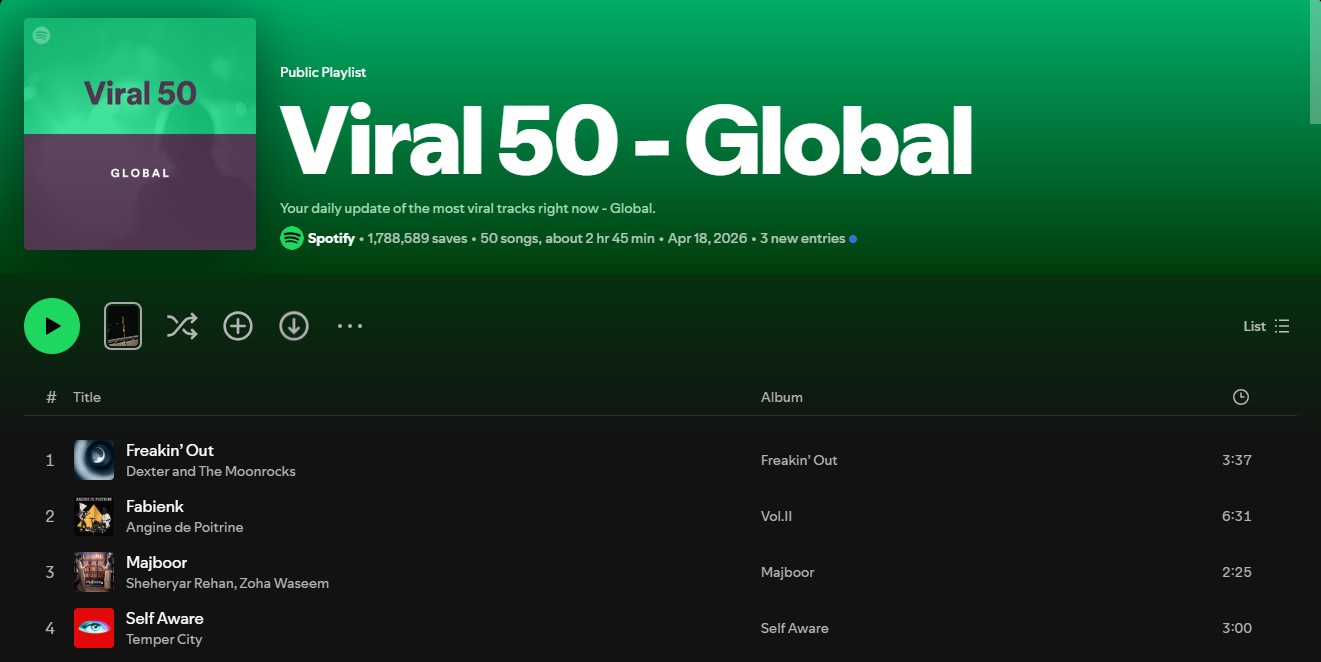The width and height of the screenshot is (1321, 662).
Task: Click the Fabienk track cover art
Action: [94, 516]
